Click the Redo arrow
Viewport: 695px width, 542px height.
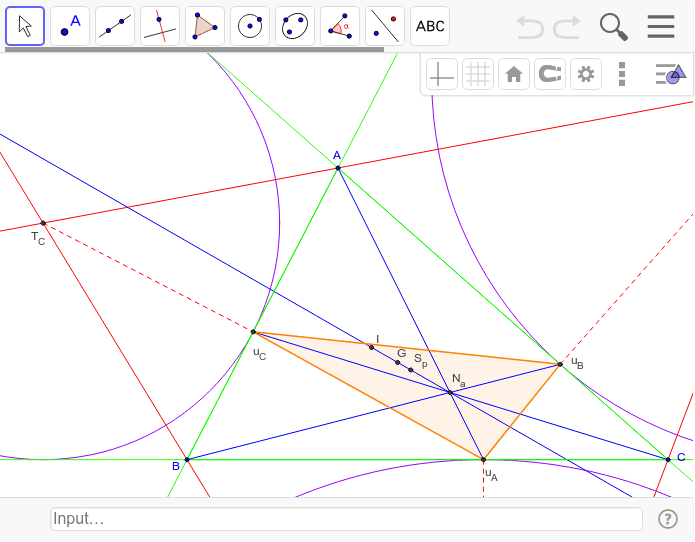(x=567, y=27)
